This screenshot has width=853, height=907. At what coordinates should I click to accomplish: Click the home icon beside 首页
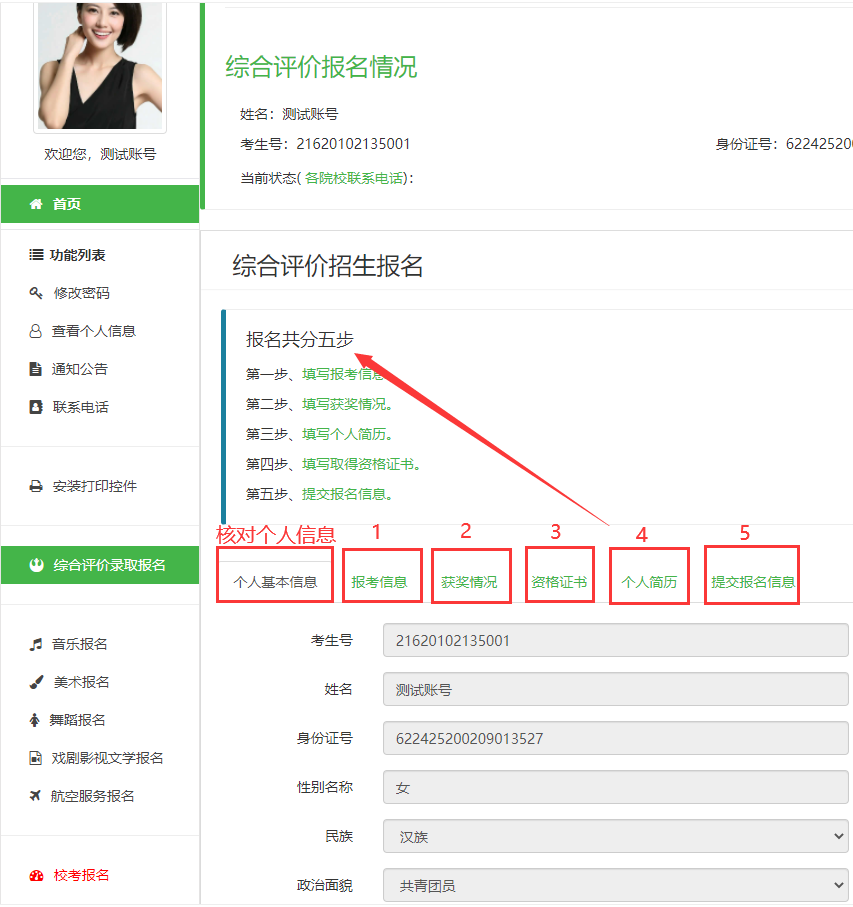36,204
